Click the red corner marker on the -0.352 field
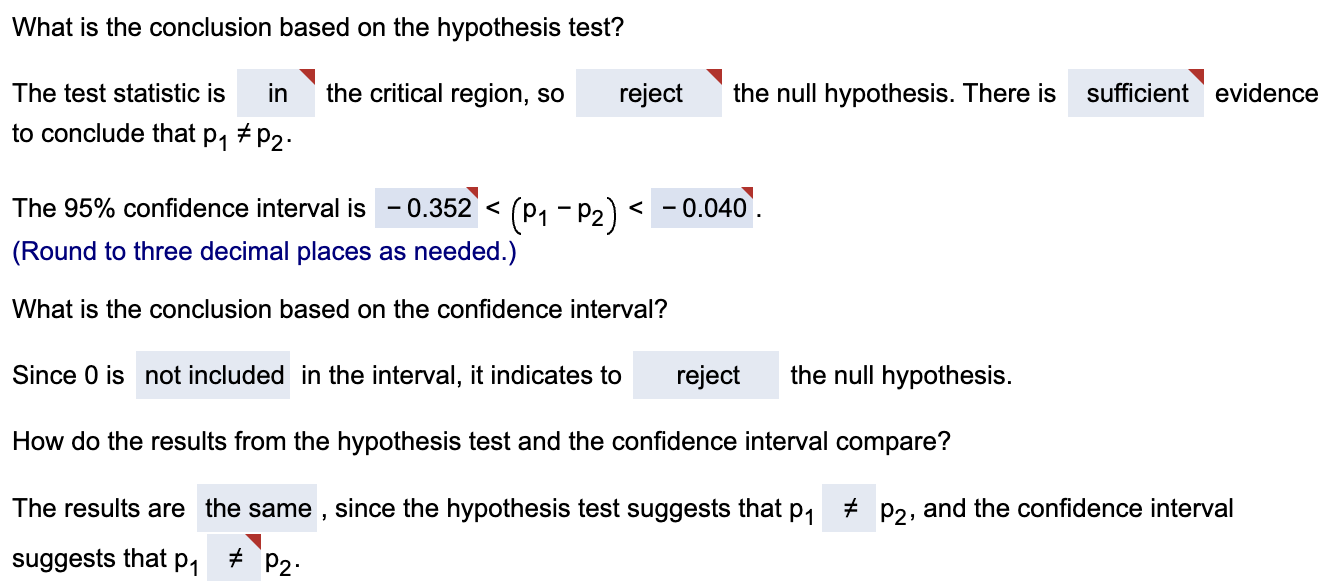Image resolution: width=1343 pixels, height=581 pixels. pos(473,192)
